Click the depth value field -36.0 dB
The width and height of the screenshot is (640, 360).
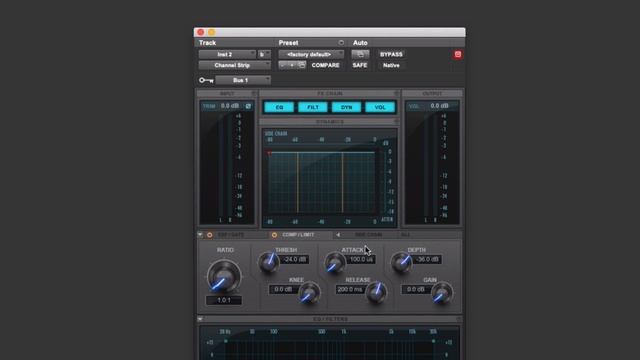coord(427,260)
